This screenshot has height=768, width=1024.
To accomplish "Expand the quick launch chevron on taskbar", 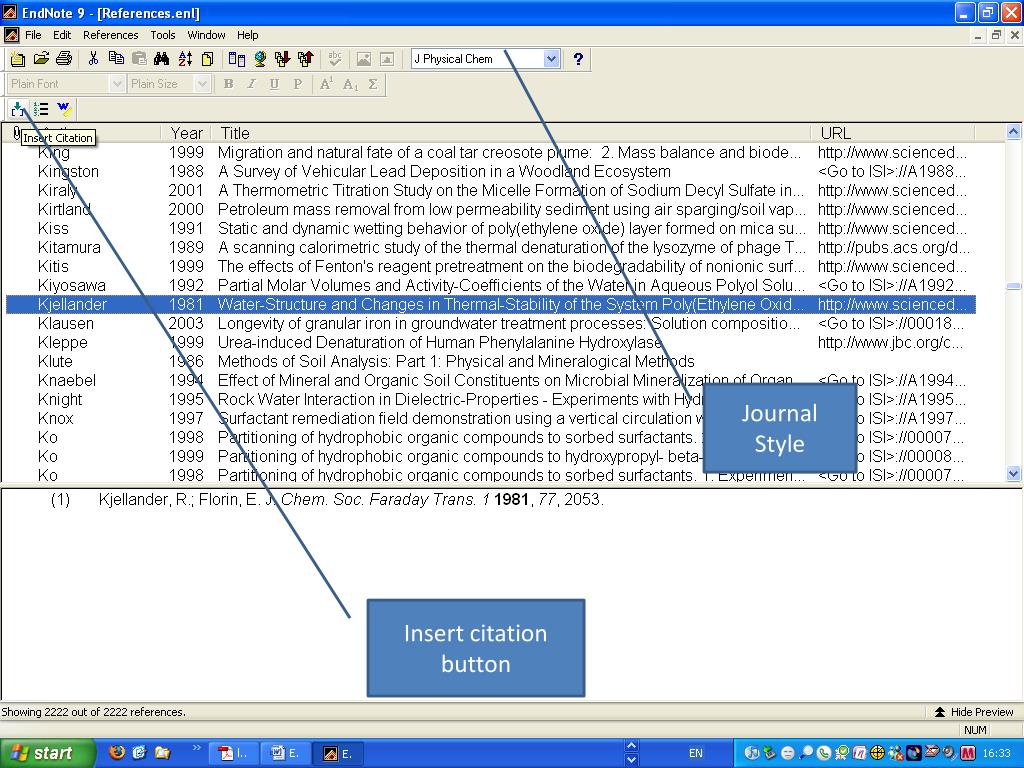I will [196, 748].
